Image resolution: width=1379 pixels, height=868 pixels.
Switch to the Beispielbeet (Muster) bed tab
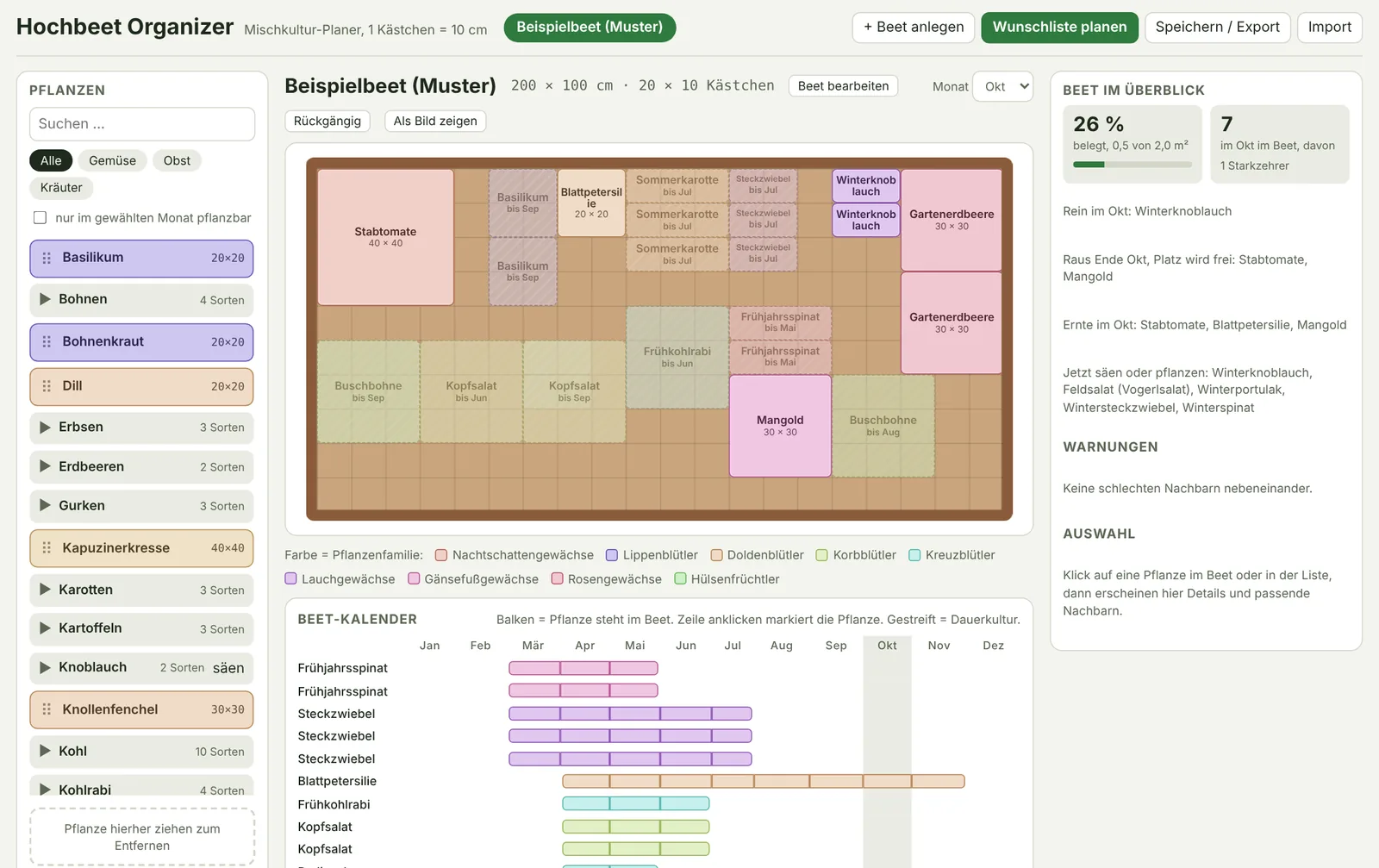pyautogui.click(x=590, y=27)
